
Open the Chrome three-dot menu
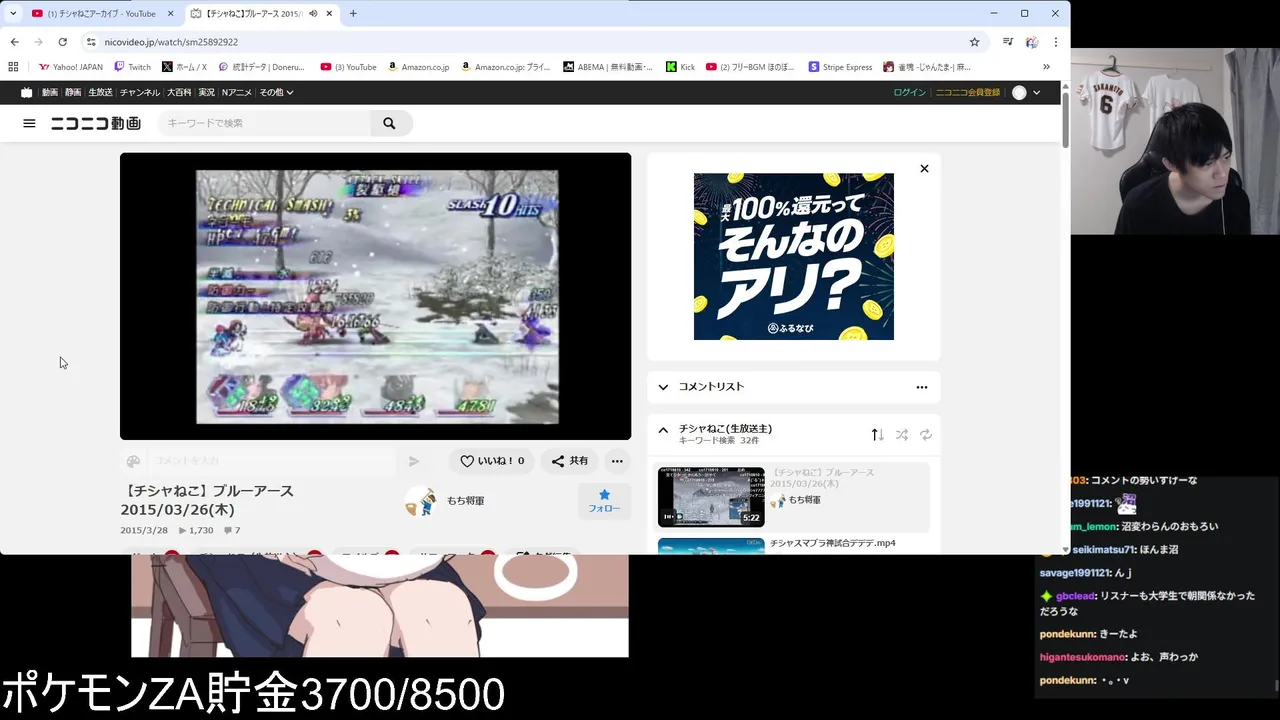coord(1056,42)
